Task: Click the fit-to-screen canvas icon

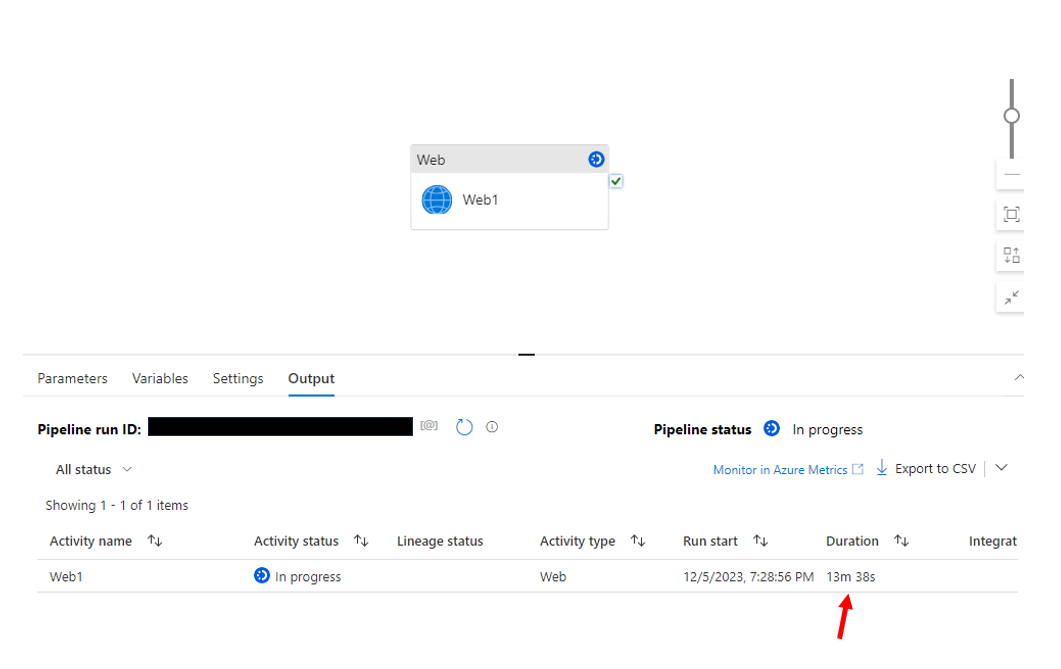Action: click(1010, 214)
